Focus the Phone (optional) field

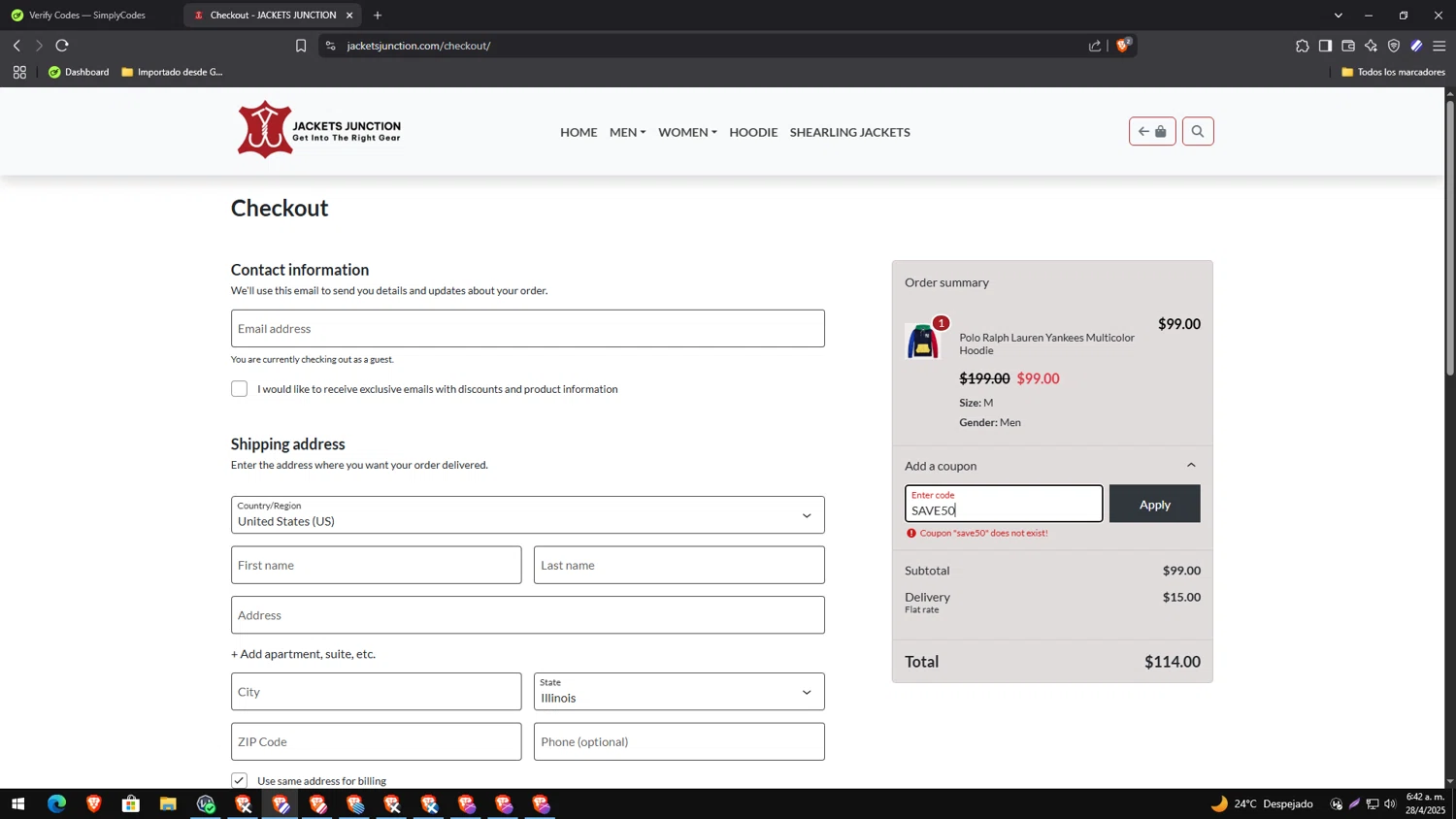click(x=678, y=741)
